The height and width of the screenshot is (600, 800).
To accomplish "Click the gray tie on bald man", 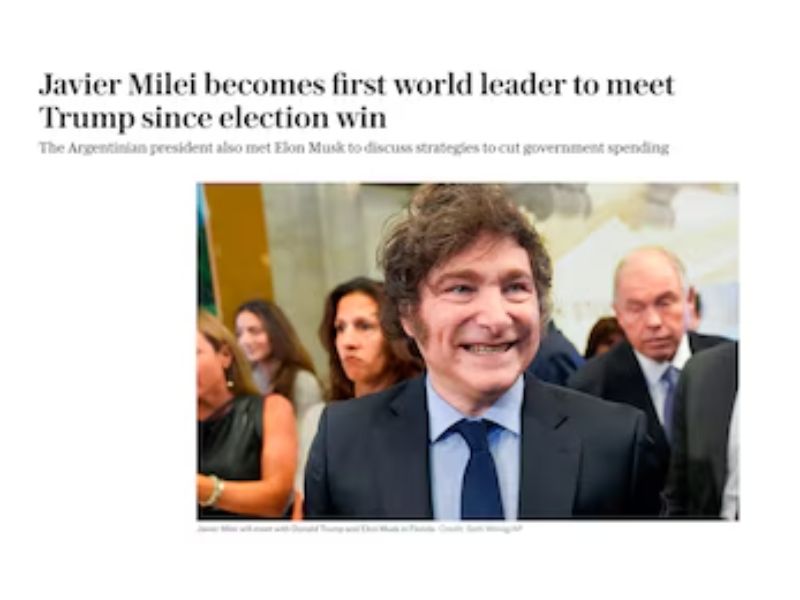I will pyautogui.click(x=668, y=395).
